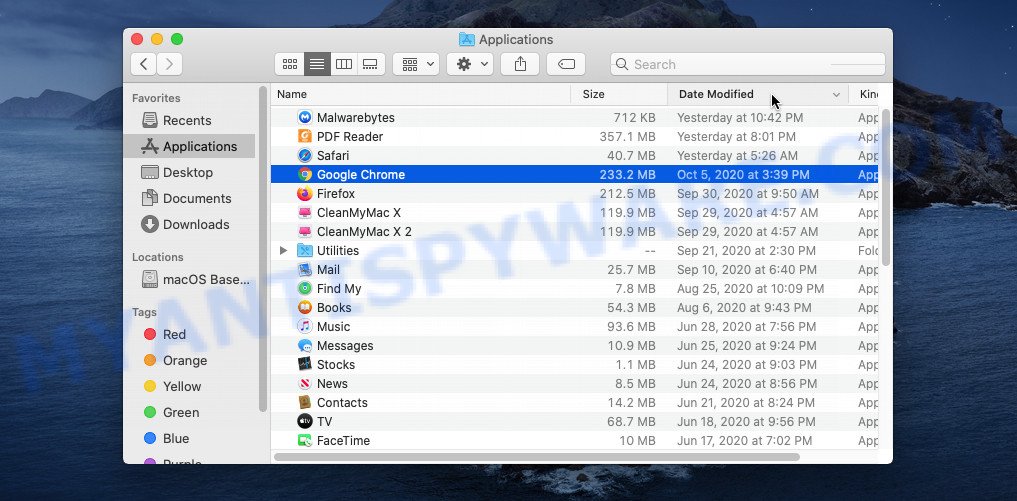
Task: Click the Firefox app icon
Action: 305,193
